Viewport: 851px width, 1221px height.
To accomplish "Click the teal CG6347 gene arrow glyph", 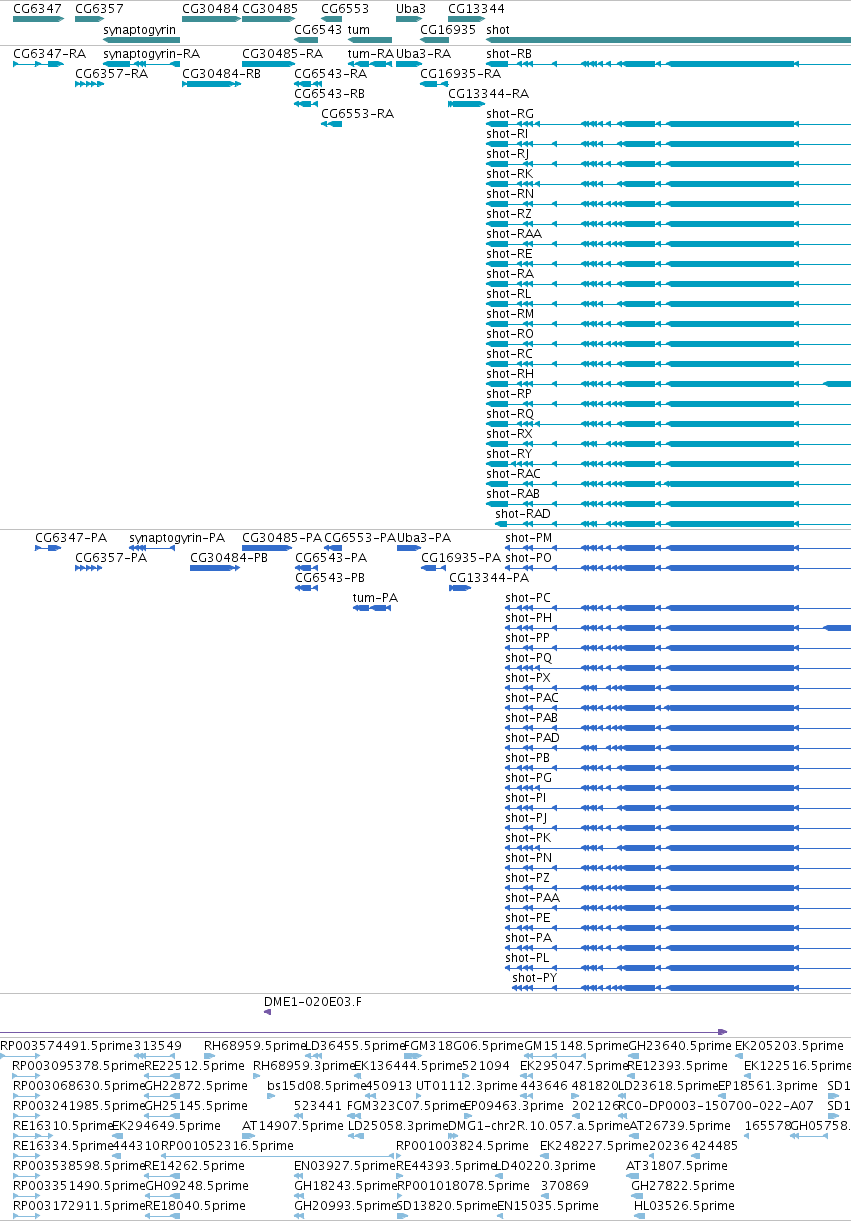I will point(37,18).
